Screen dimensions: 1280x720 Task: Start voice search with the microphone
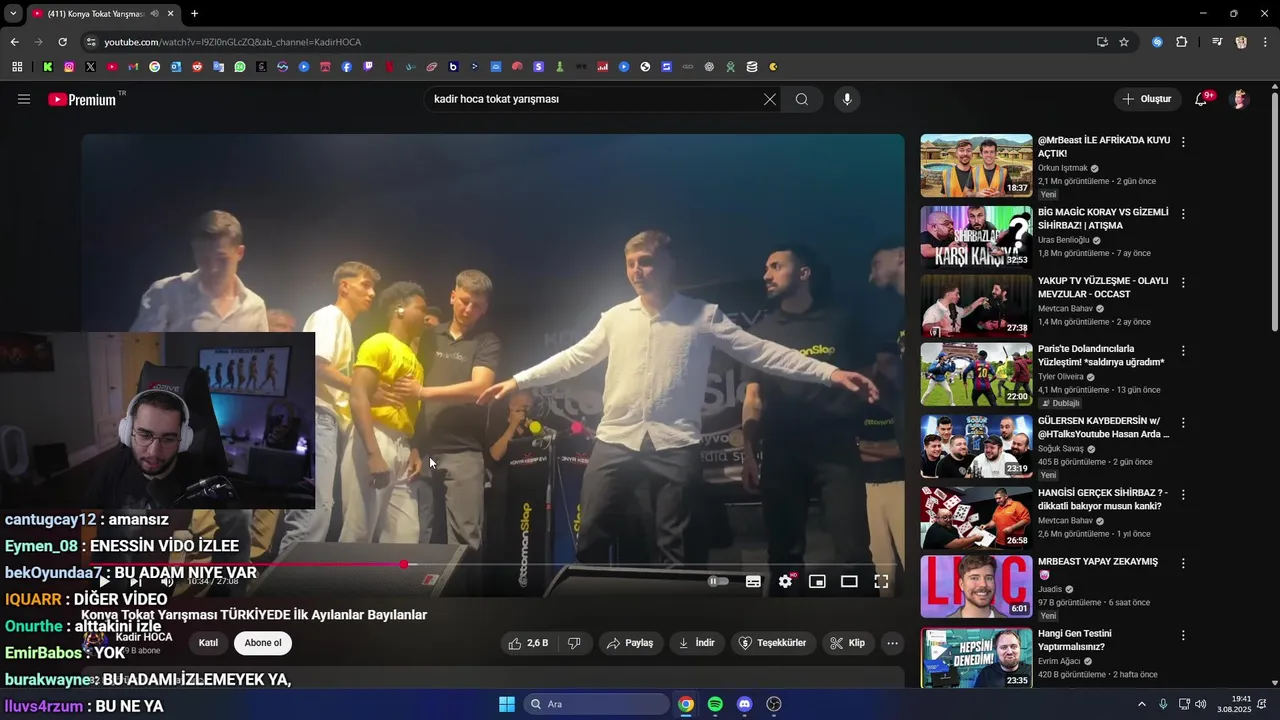point(847,99)
